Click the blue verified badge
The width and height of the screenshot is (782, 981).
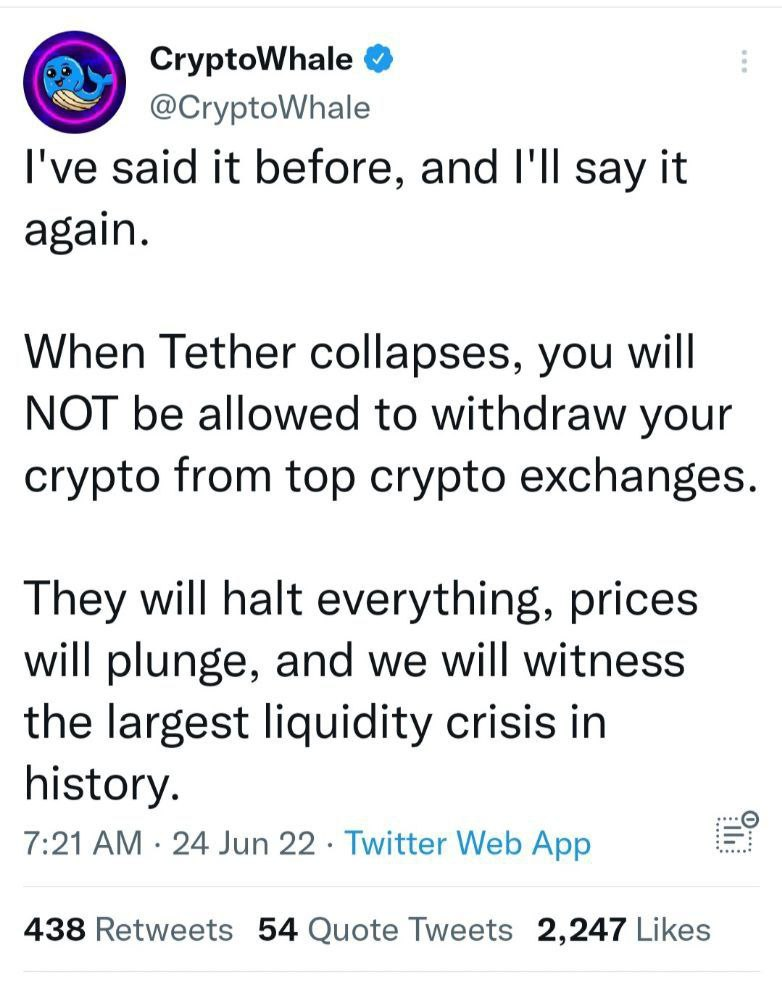(376, 61)
